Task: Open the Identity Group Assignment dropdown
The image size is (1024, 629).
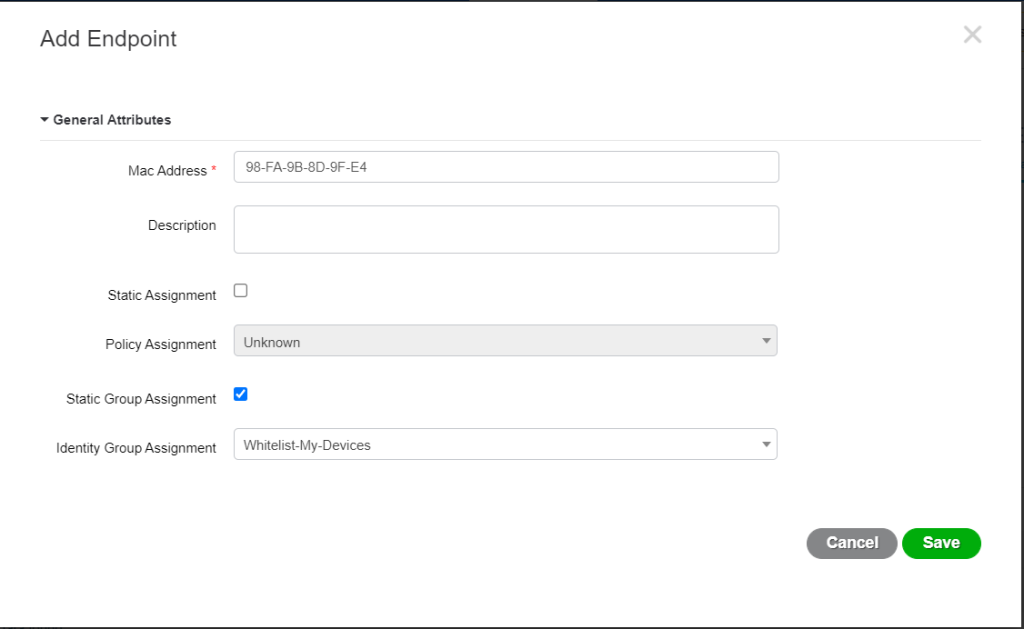Action: pos(505,444)
